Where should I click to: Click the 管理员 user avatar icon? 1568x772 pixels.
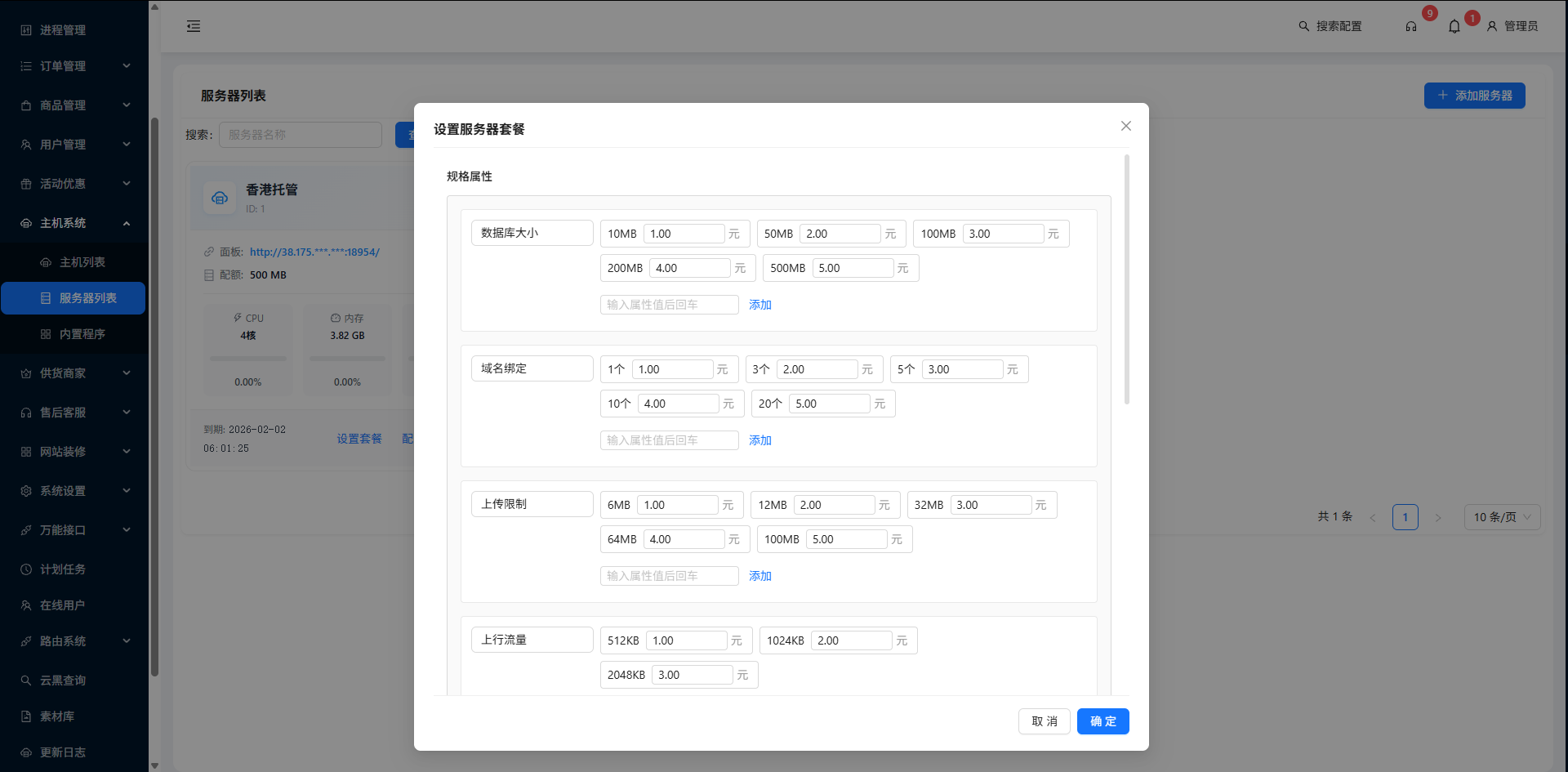1492,26
